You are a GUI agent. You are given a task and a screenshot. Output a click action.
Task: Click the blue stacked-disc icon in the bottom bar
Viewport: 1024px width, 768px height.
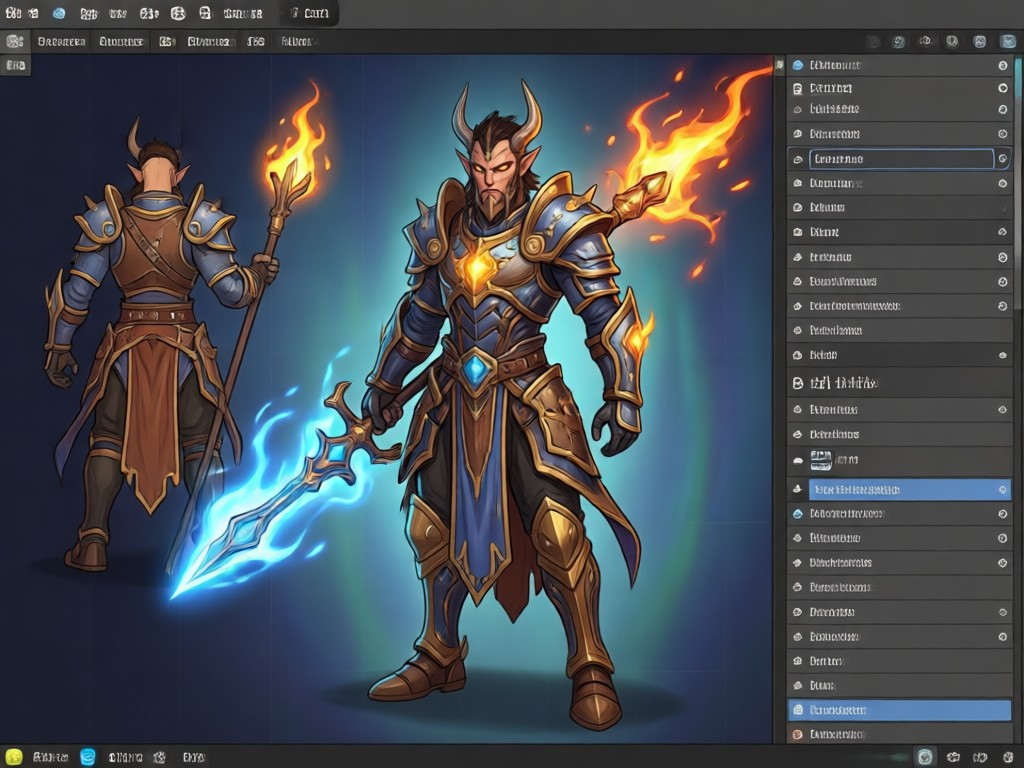point(88,757)
